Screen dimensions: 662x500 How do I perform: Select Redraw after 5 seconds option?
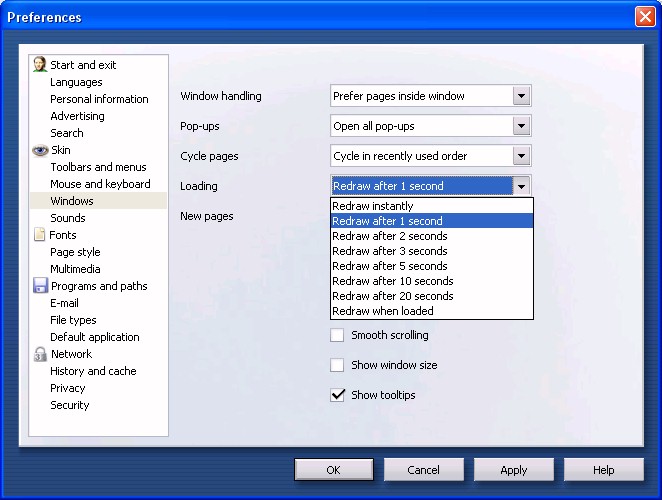(389, 266)
